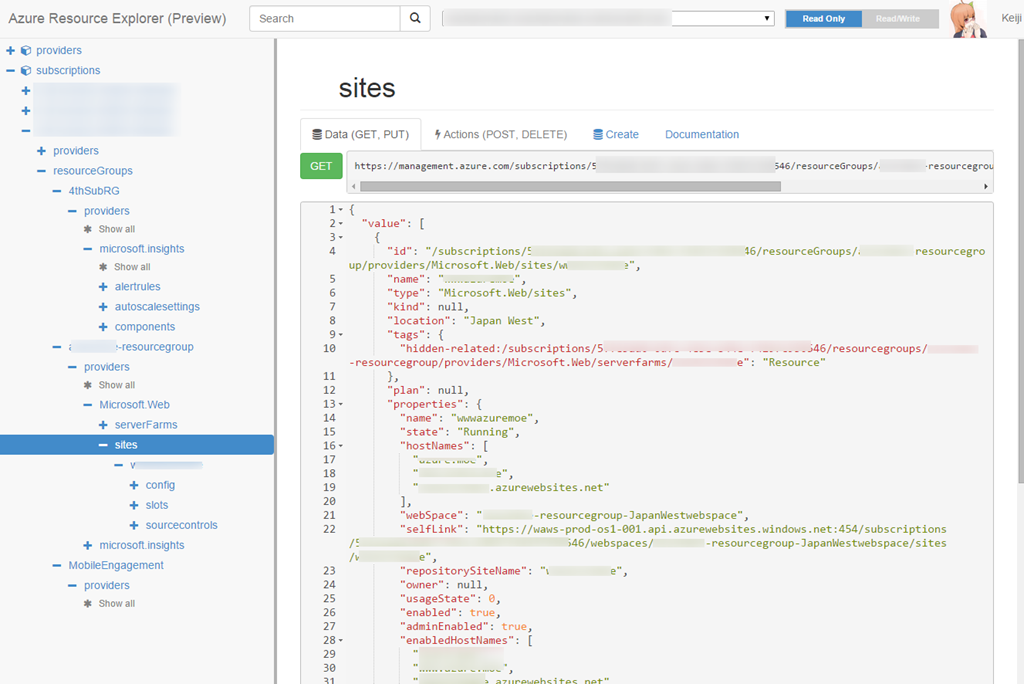Click the plus icon next to alertrules
Screen dimensions: 1024x684
[x=104, y=287]
